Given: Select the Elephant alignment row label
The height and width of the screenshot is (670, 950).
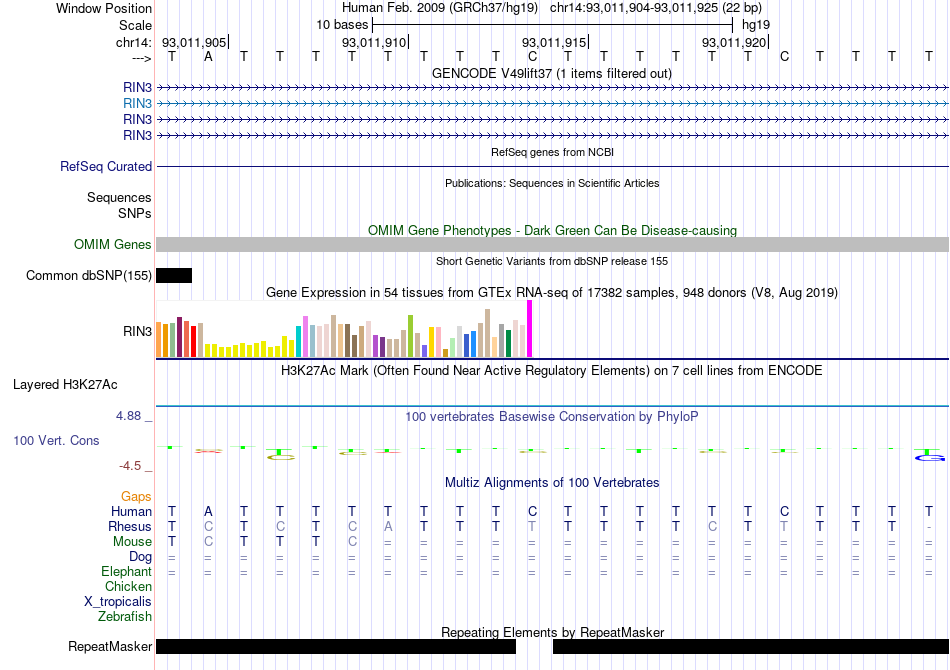Looking at the screenshot, I should coord(126,571).
